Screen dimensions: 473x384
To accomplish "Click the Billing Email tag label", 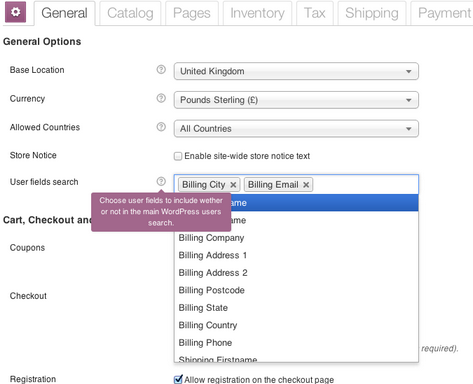I will (x=273, y=185).
